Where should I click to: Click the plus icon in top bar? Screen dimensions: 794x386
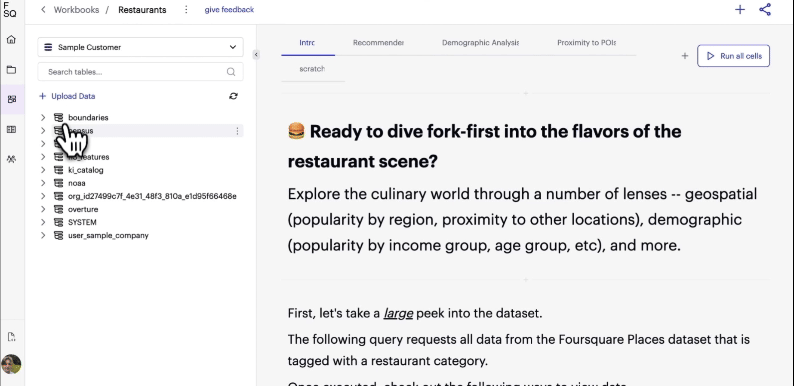pos(740,10)
